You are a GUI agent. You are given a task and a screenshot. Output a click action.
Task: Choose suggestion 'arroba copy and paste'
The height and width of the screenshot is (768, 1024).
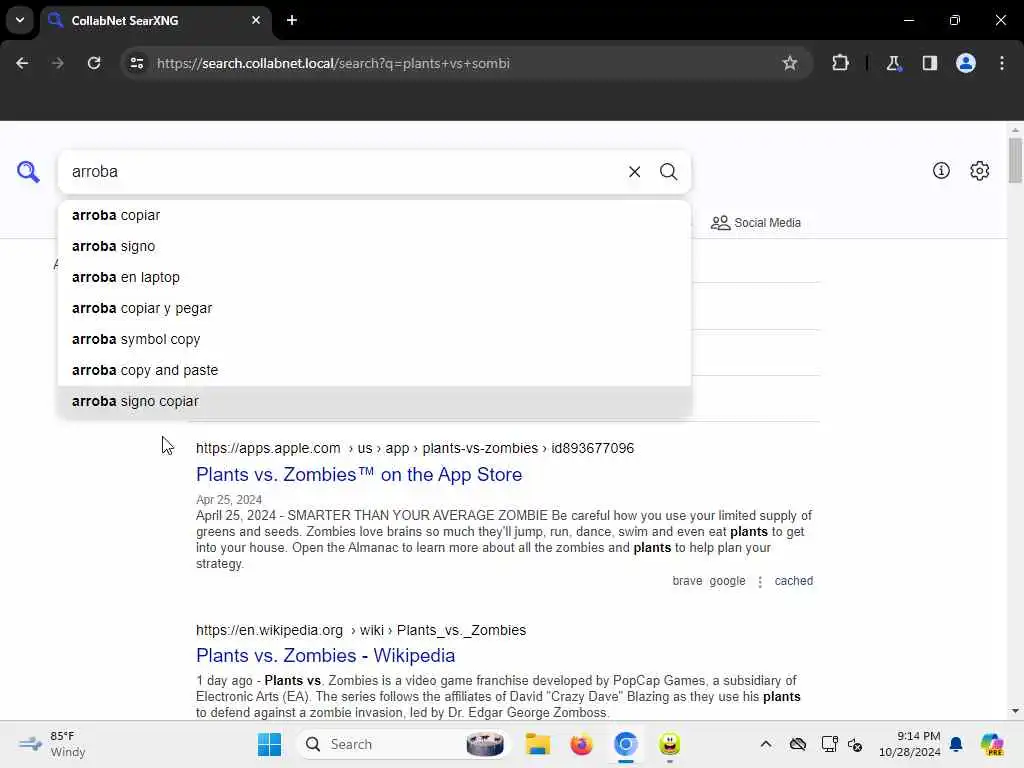(x=374, y=370)
